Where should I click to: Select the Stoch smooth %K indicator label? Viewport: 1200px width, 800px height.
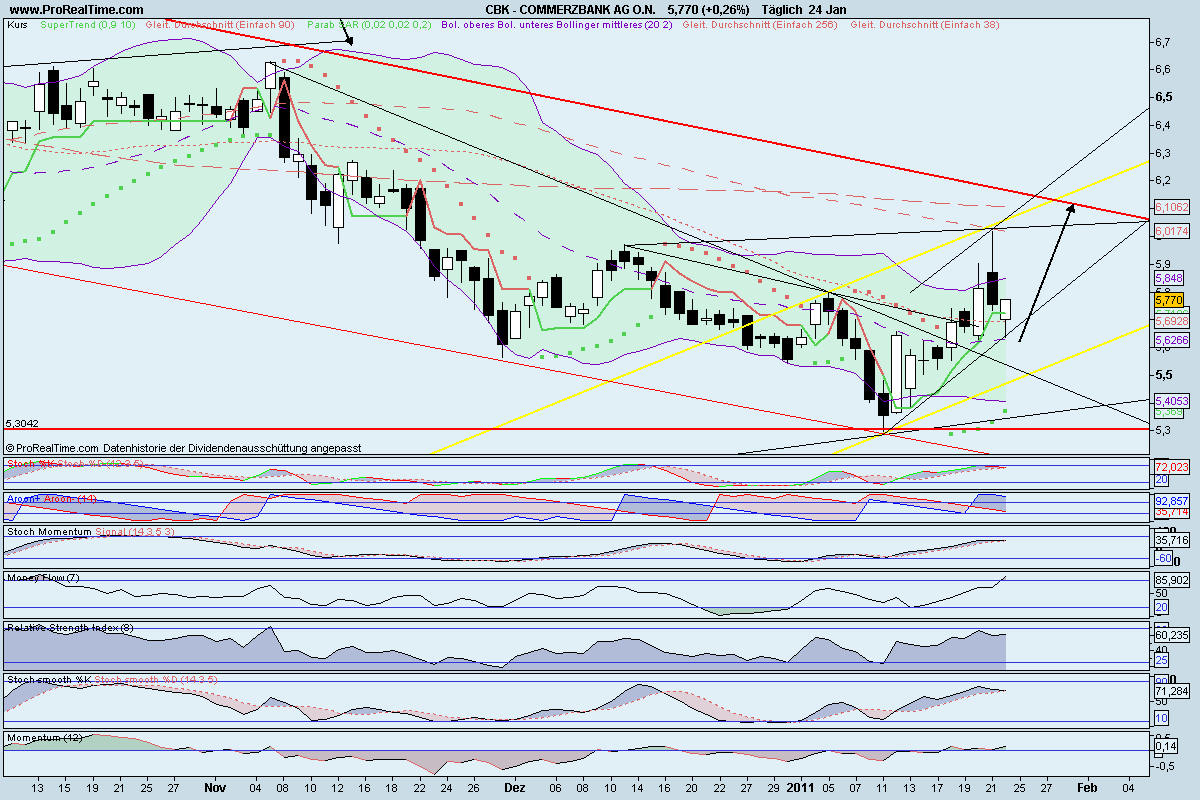click(x=48, y=680)
